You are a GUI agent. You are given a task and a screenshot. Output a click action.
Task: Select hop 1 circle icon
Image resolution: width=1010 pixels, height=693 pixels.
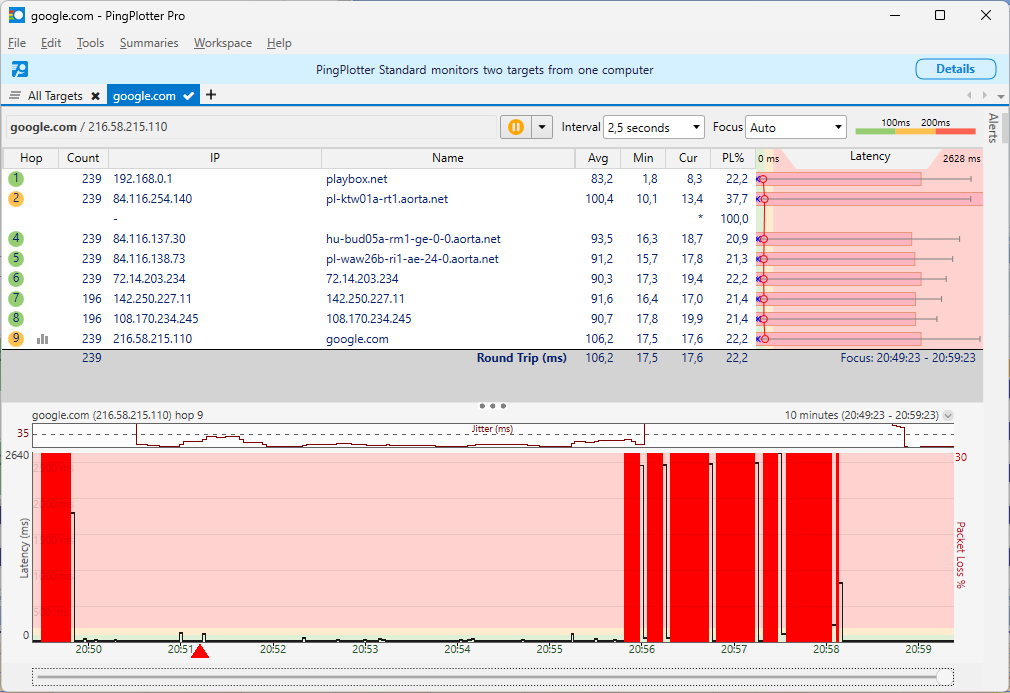click(16, 178)
